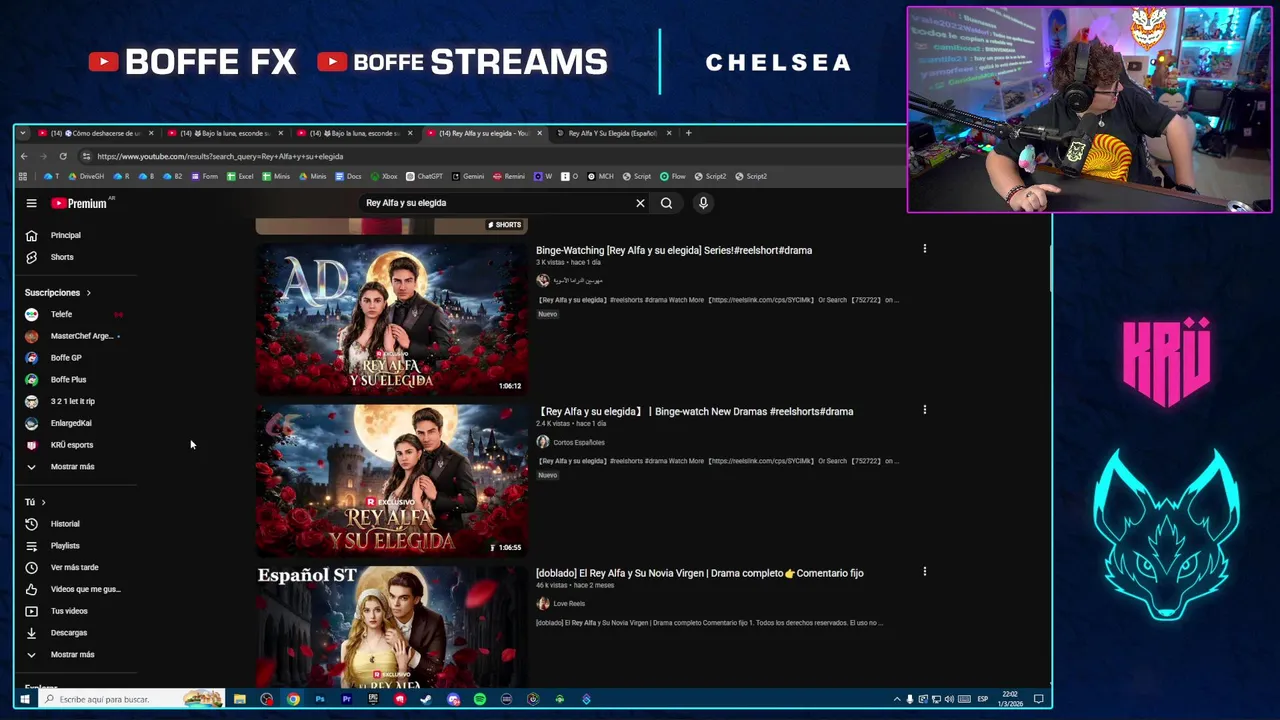Image resolution: width=1280 pixels, height=720 pixels.
Task: Open the Chrome apps grid icon
Action: (x=23, y=176)
